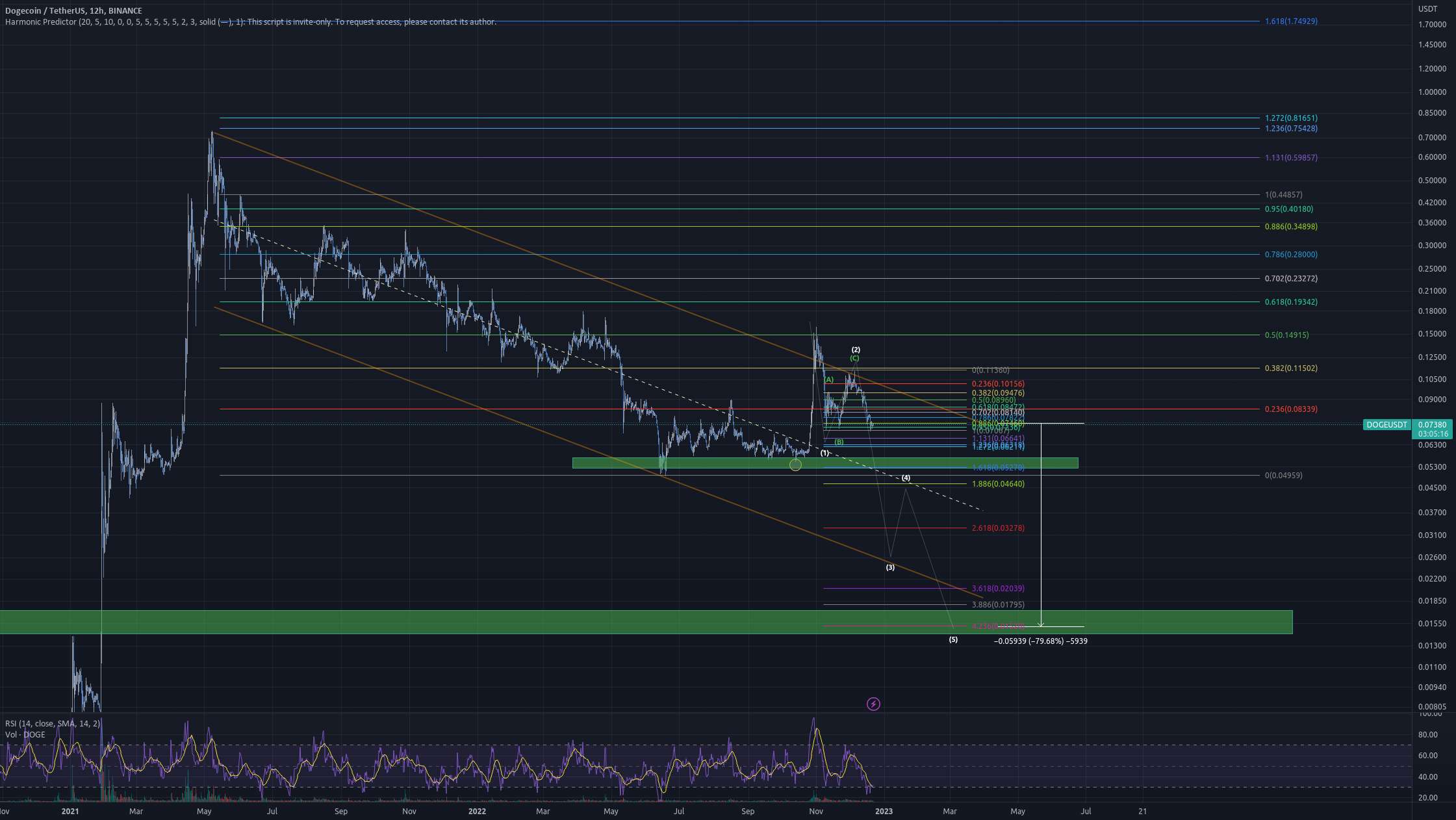1456x820 pixels.
Task: Click the 3.886(0.01795) extension label
Action: (x=998, y=605)
